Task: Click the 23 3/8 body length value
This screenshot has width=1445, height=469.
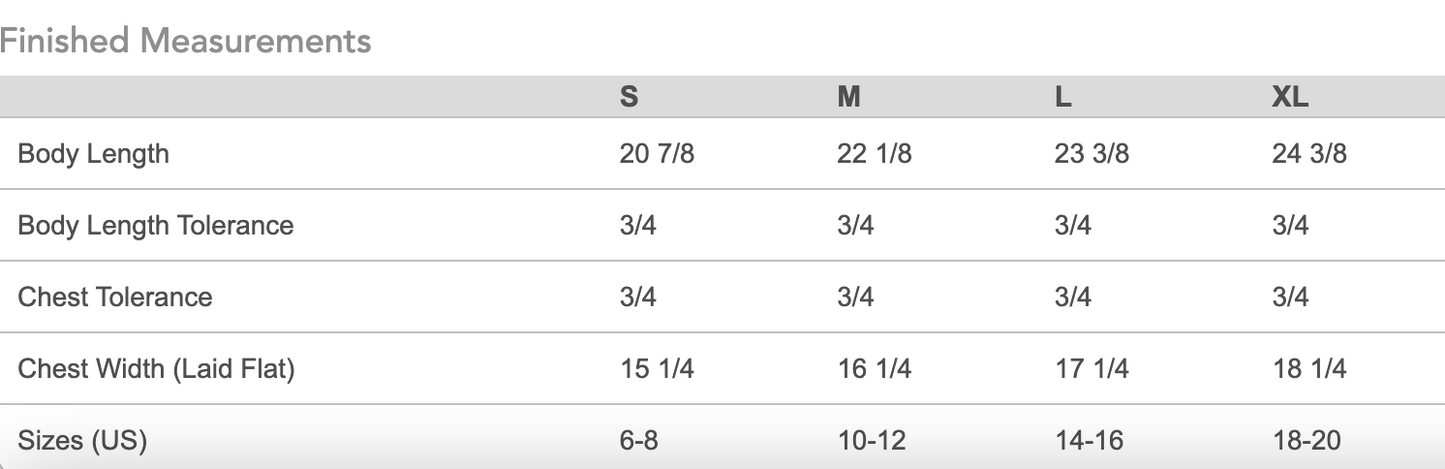Action: click(1092, 154)
